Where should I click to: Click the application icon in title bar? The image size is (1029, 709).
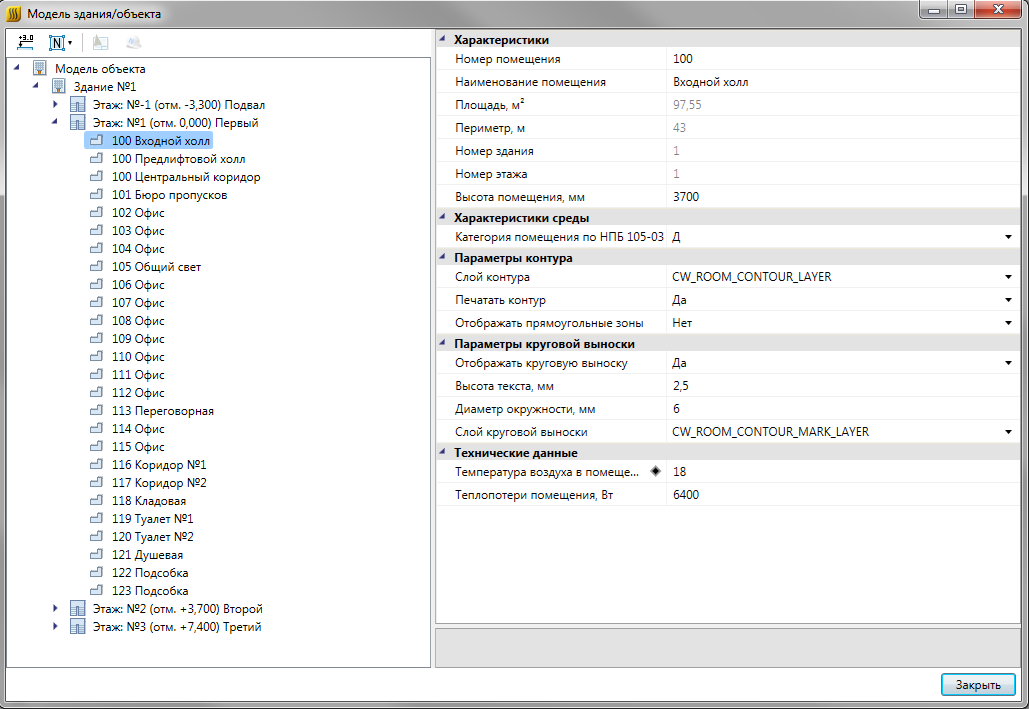(13, 13)
